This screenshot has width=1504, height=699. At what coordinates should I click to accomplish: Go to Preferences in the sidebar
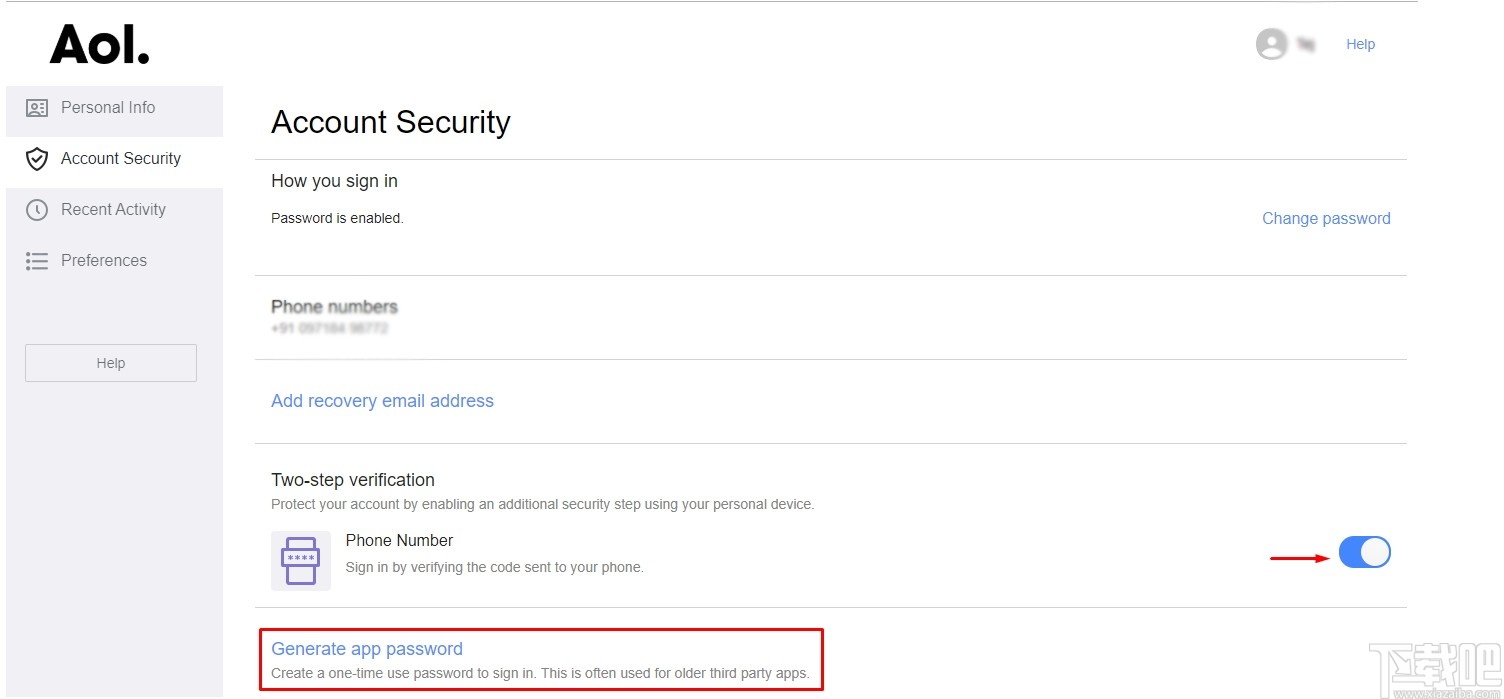pos(104,261)
